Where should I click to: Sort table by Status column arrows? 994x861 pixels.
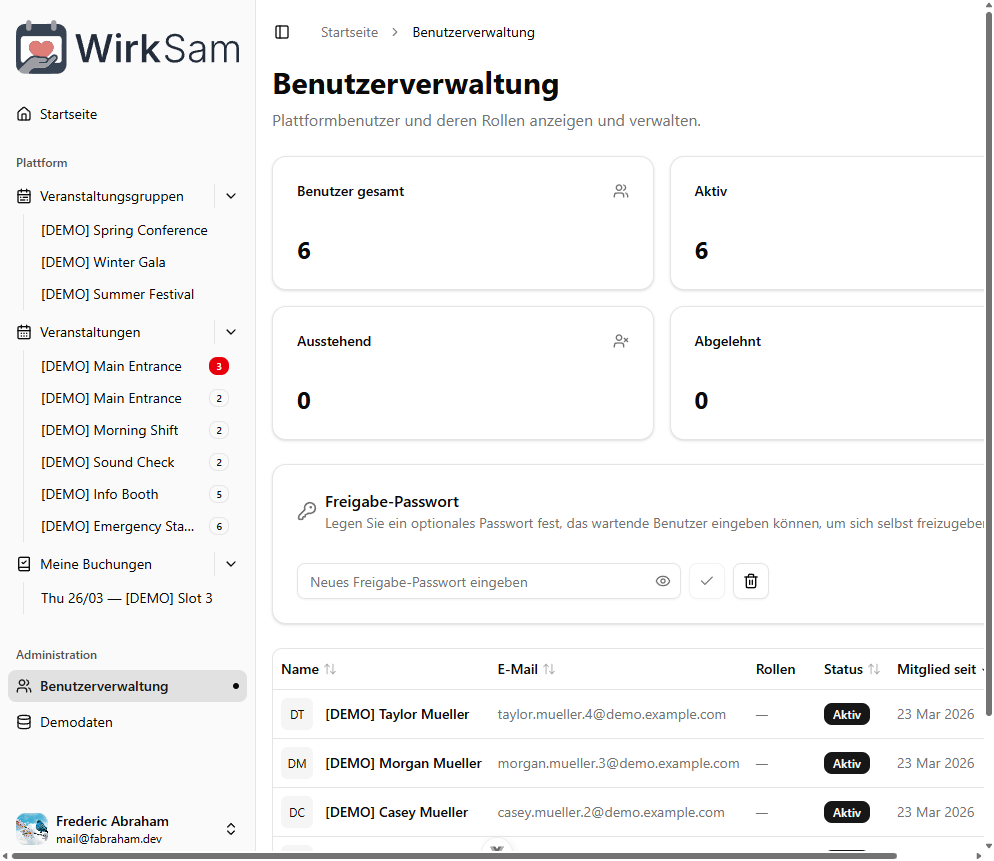(874, 669)
